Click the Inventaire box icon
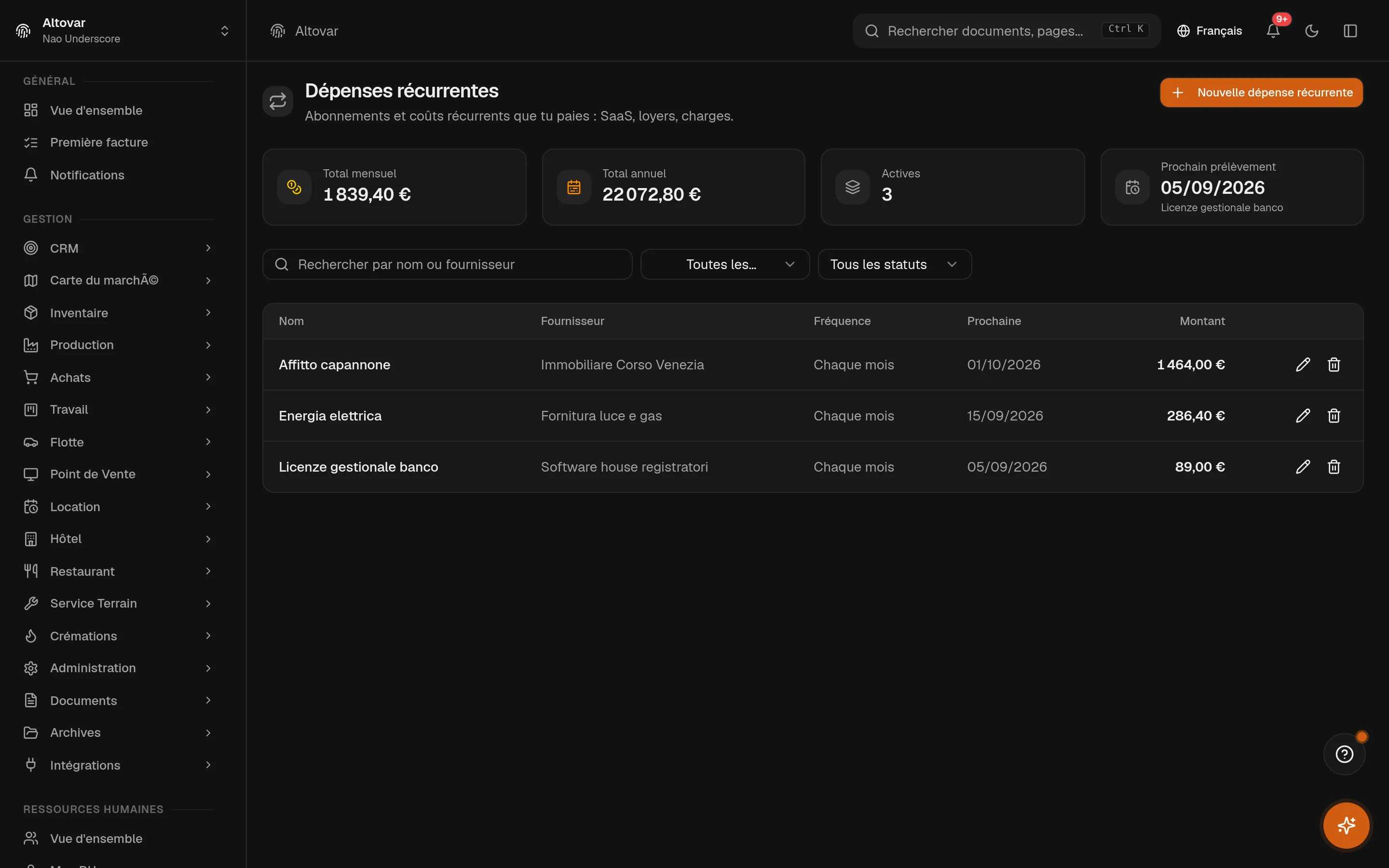 click(31, 313)
